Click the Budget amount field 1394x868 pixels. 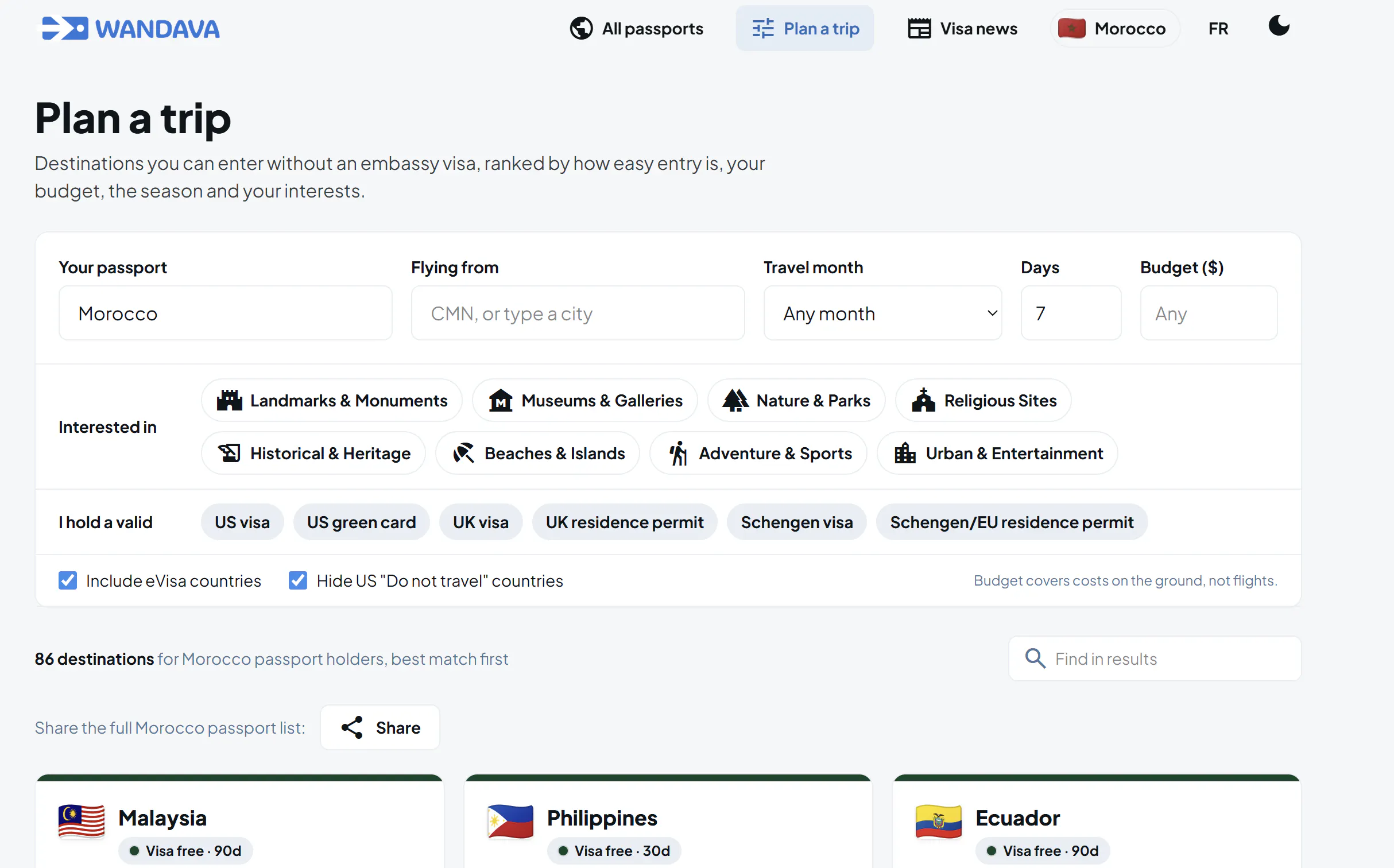tap(1209, 313)
